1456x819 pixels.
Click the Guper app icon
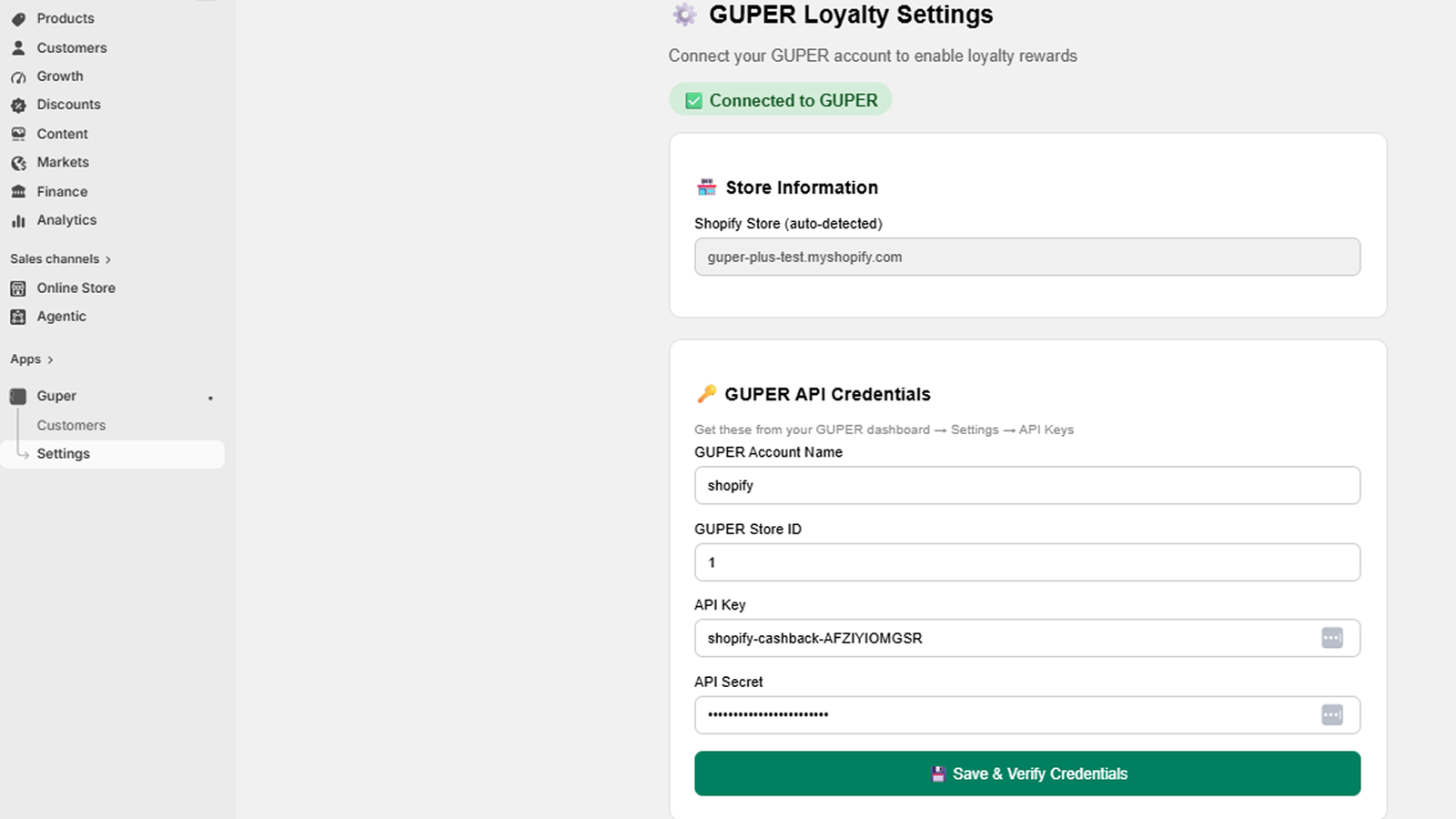click(x=18, y=396)
